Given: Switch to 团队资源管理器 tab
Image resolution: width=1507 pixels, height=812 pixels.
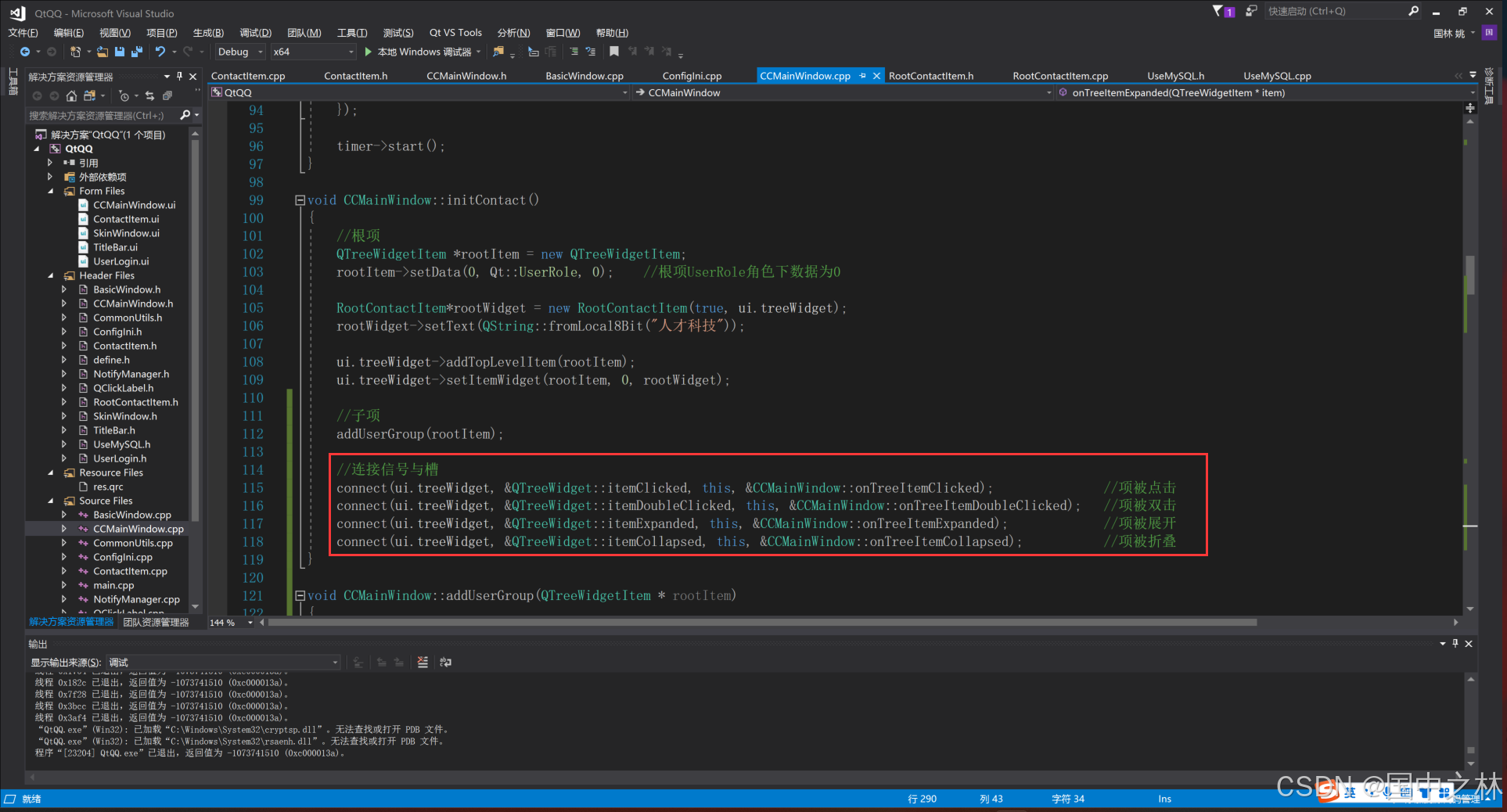Looking at the screenshot, I should [156, 623].
